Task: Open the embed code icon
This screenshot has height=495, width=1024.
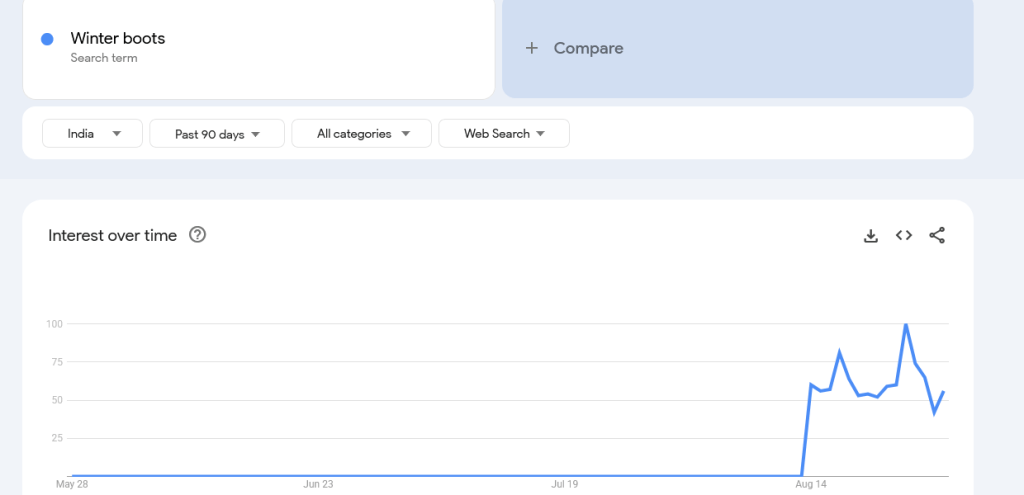Action: [x=904, y=236]
